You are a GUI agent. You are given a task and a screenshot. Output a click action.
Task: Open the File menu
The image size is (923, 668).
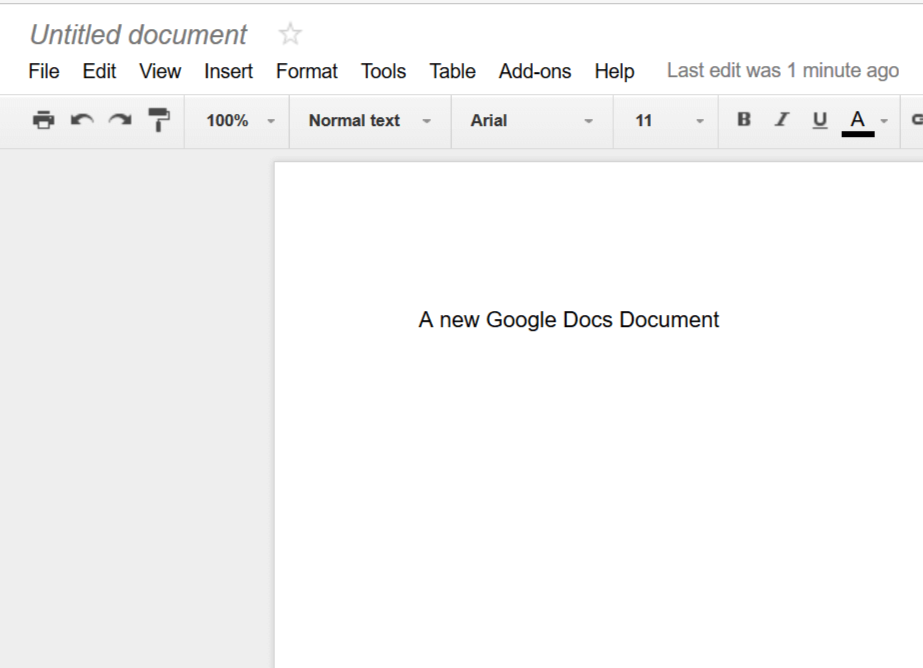click(44, 71)
